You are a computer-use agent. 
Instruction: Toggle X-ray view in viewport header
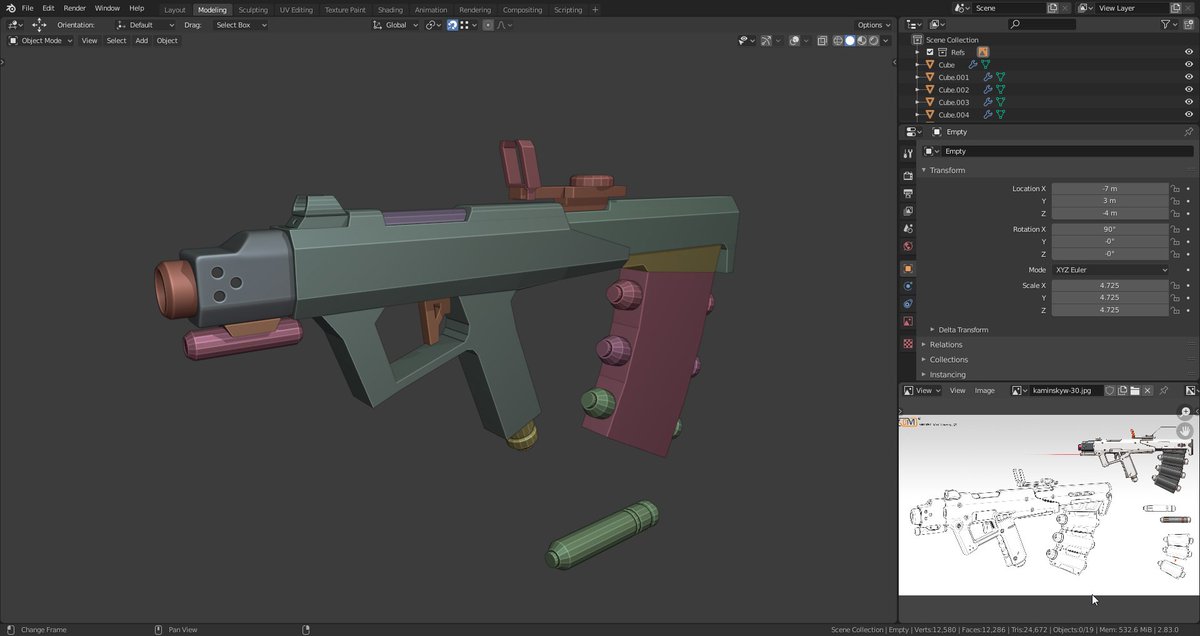click(822, 41)
